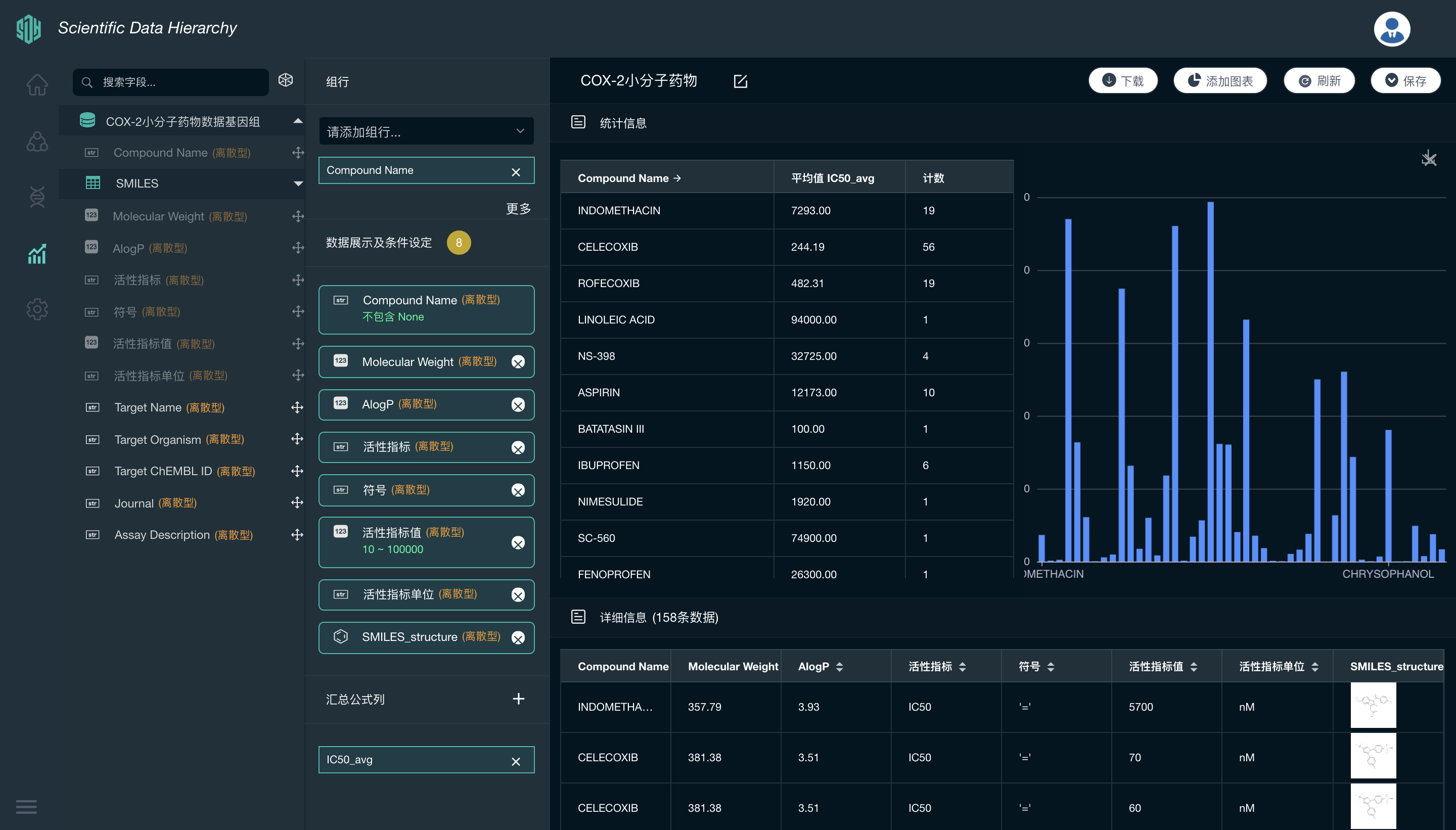Open the molecule cluster sidebar icon
Viewport: 1456px width, 830px height.
(37, 141)
